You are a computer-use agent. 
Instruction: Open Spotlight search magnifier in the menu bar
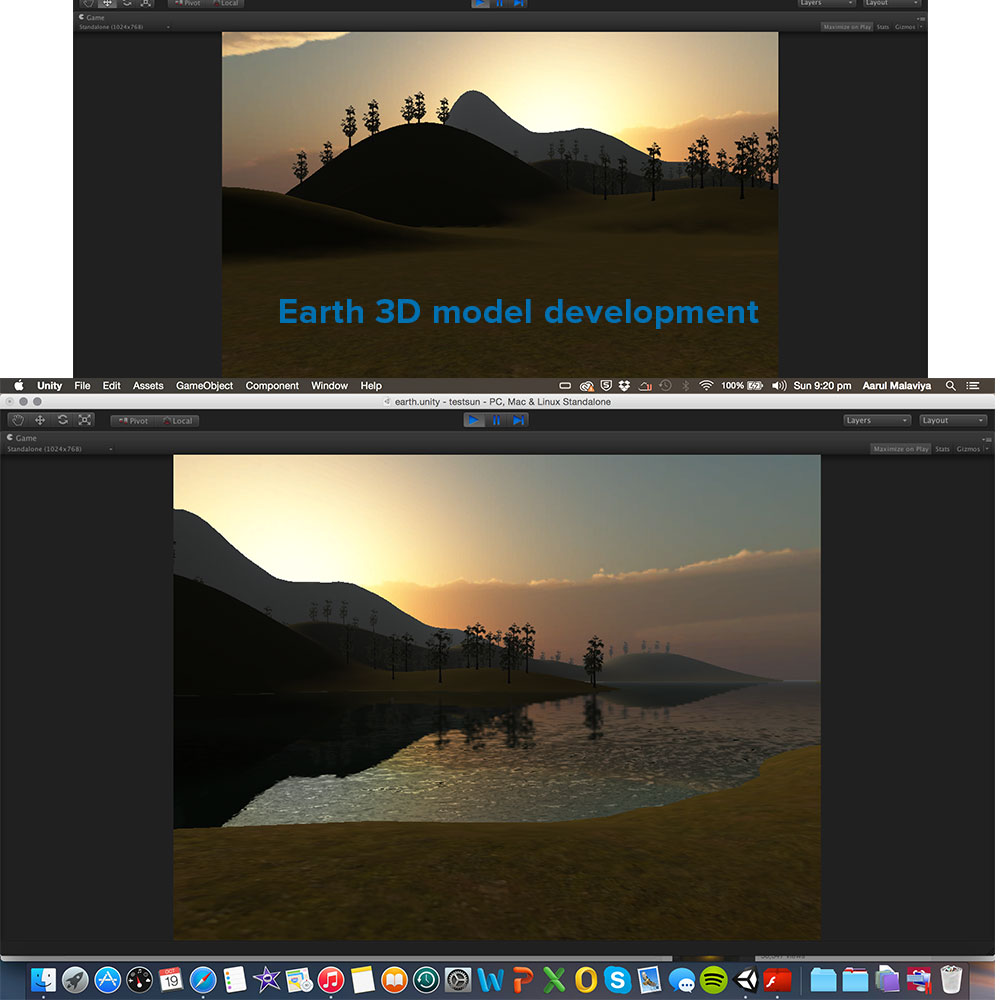(950, 386)
